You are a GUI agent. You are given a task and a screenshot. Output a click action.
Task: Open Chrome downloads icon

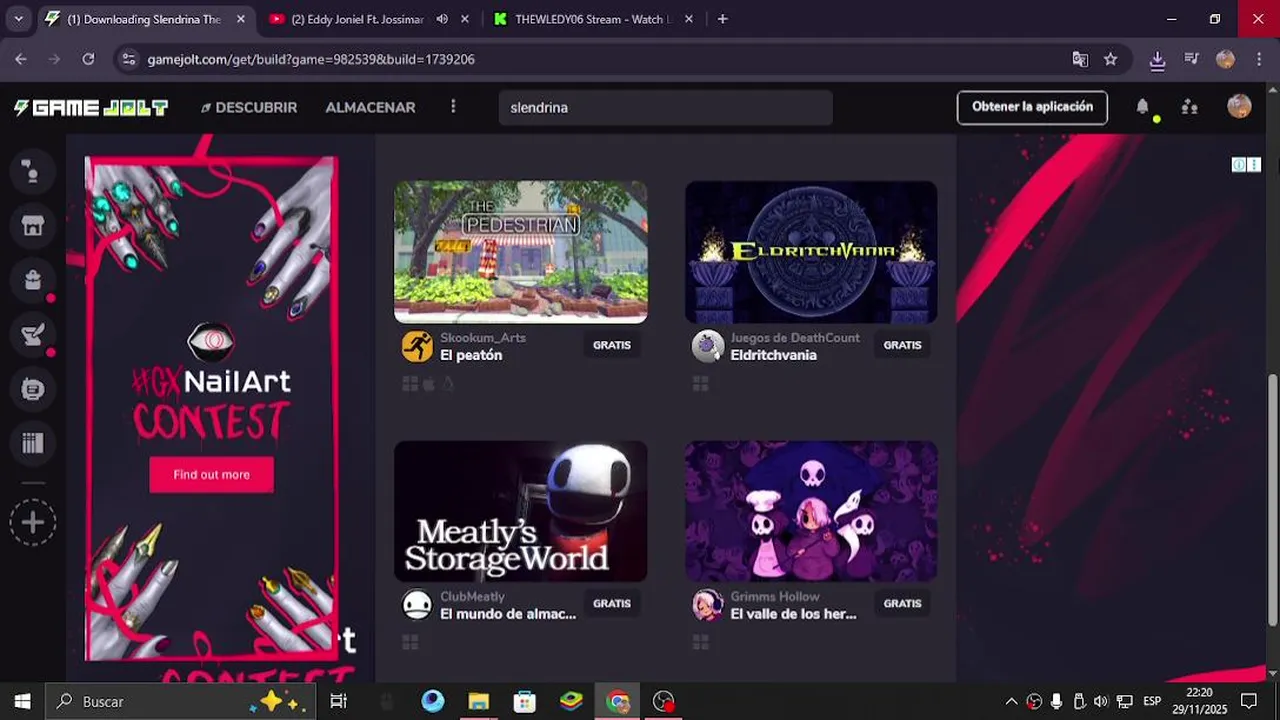click(1157, 60)
